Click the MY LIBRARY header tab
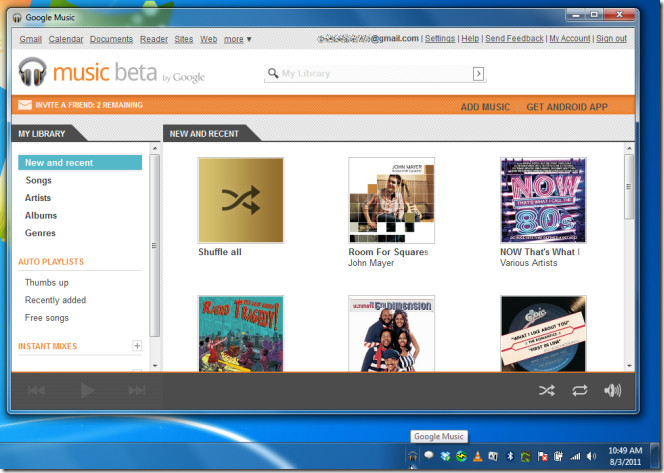Screen dimensions: 664x473 pos(42,134)
